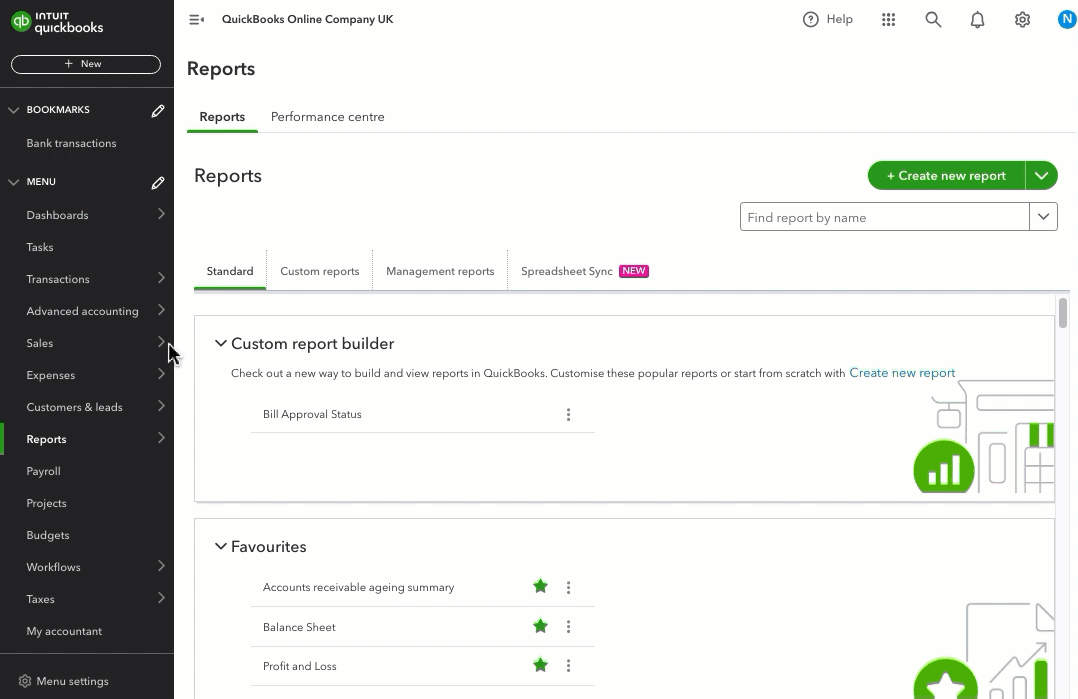Switch to the Custom reports tab
This screenshot has width=1078, height=699.
319,271
